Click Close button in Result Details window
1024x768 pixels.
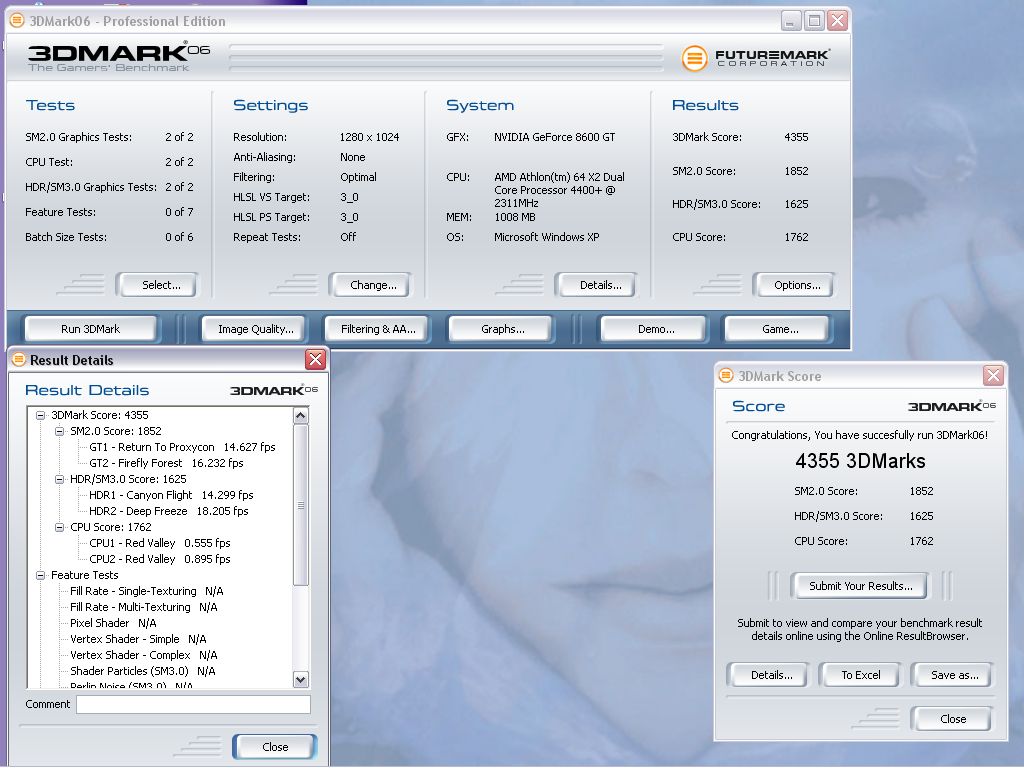[x=274, y=747]
